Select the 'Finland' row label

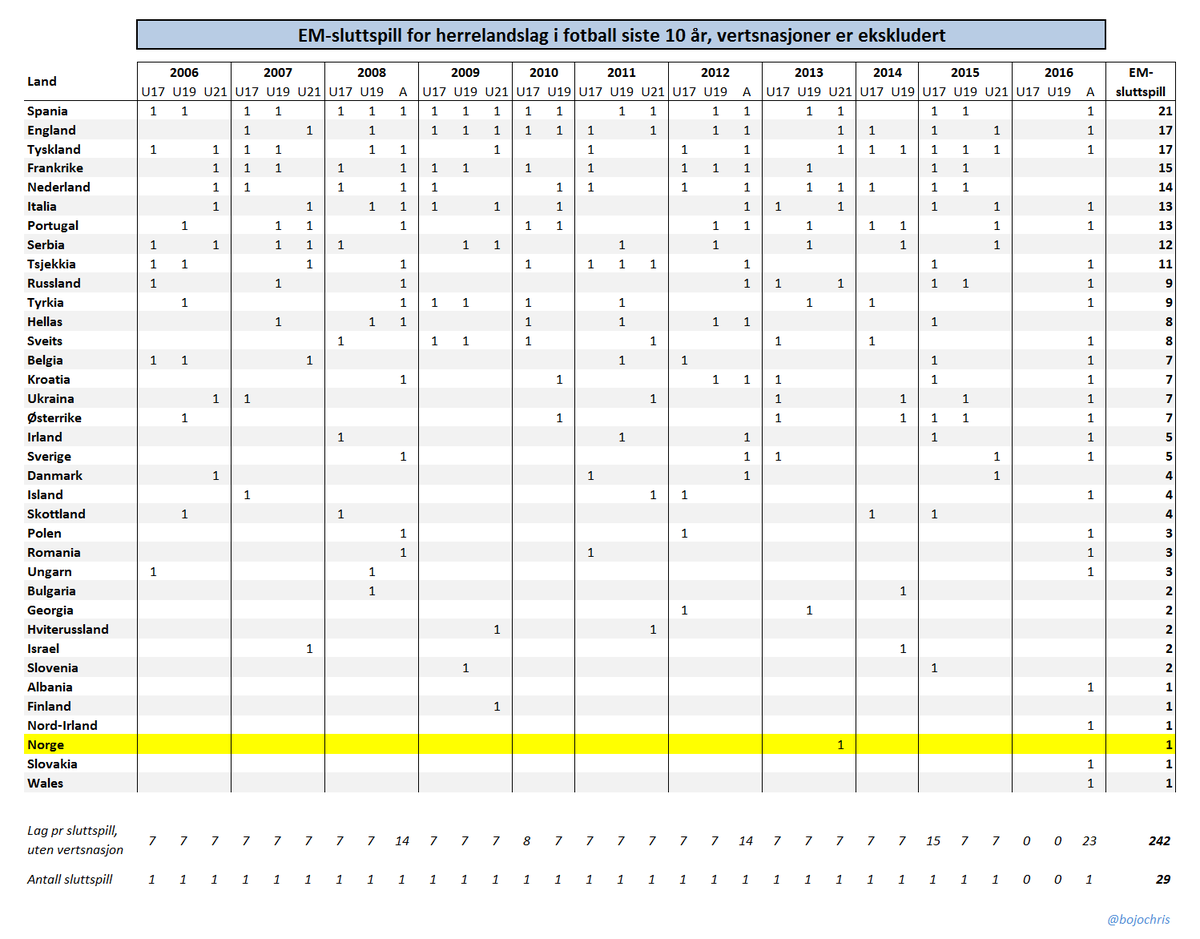[x=49, y=706]
